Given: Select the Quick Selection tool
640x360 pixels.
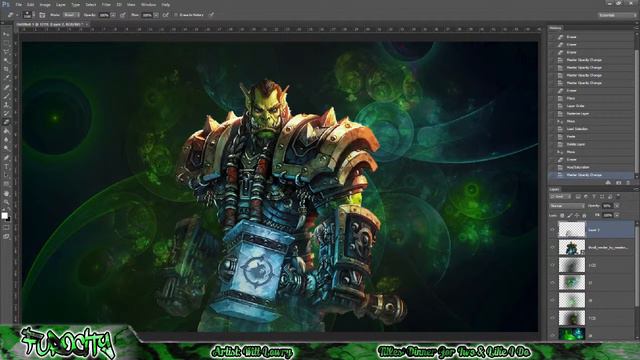Looking at the screenshot, I should click(x=6, y=60).
